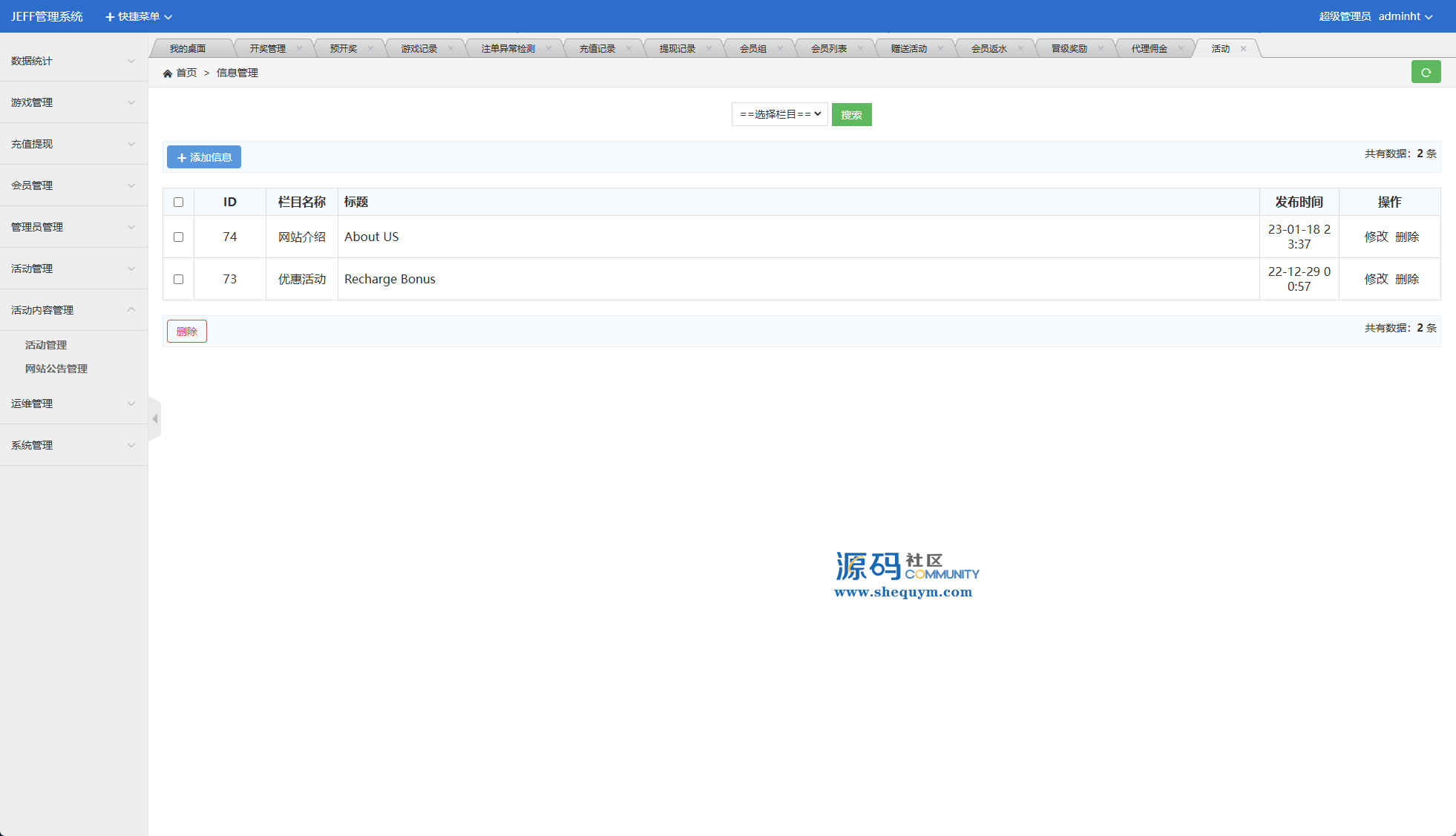
Task: Close the 代理佣金 tab with its x
Action: pyautogui.click(x=1181, y=49)
